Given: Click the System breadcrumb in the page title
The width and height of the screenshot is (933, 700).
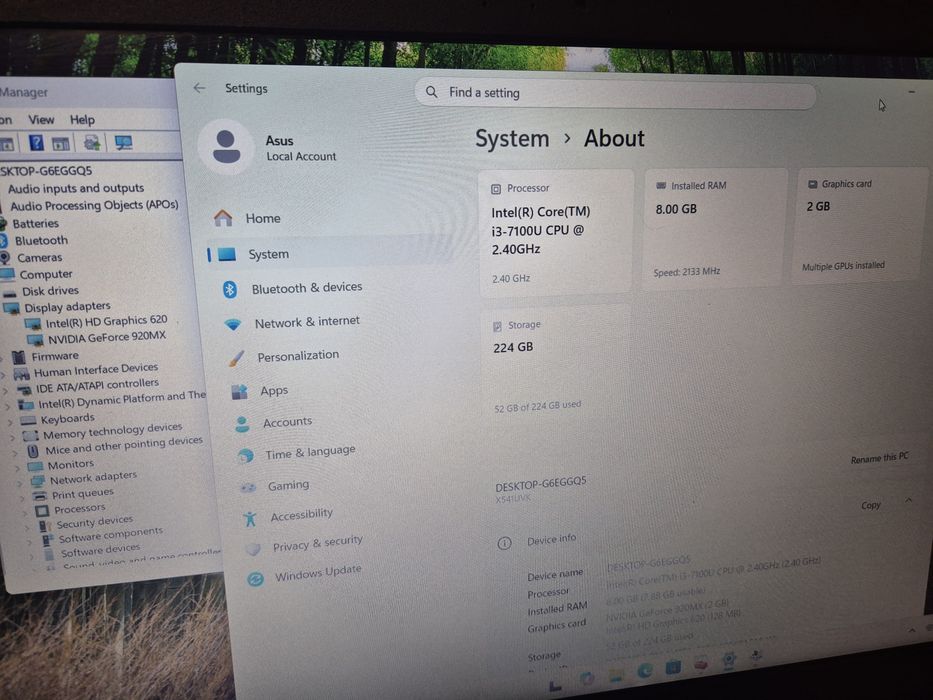Looking at the screenshot, I should 512,139.
